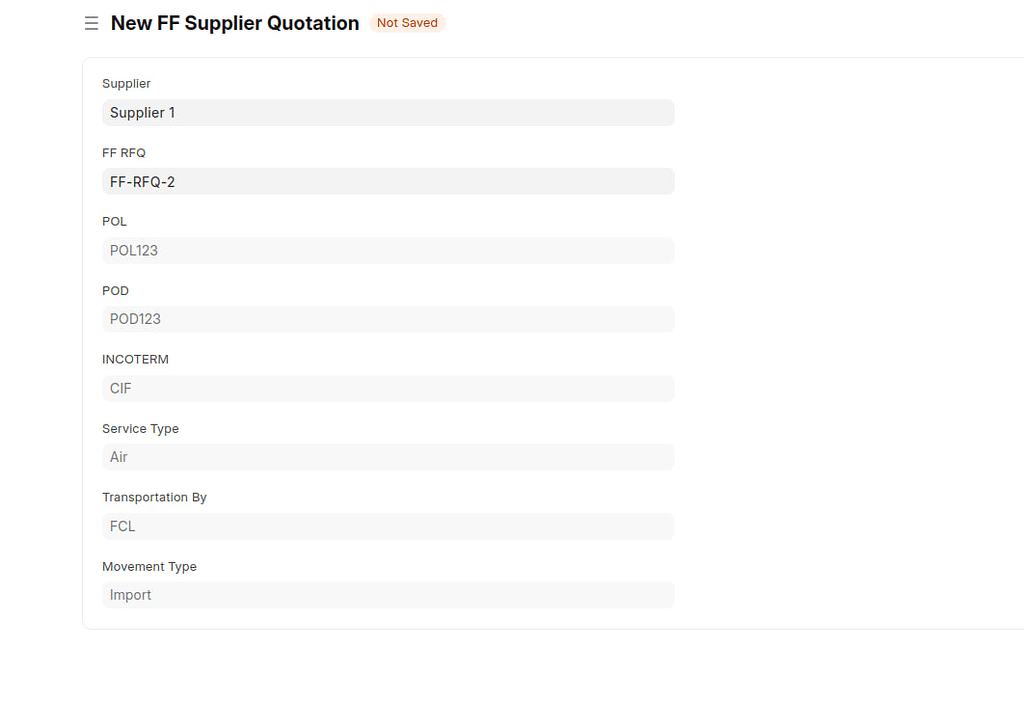
Task: Click the Movement Type field label
Action: 149,566
